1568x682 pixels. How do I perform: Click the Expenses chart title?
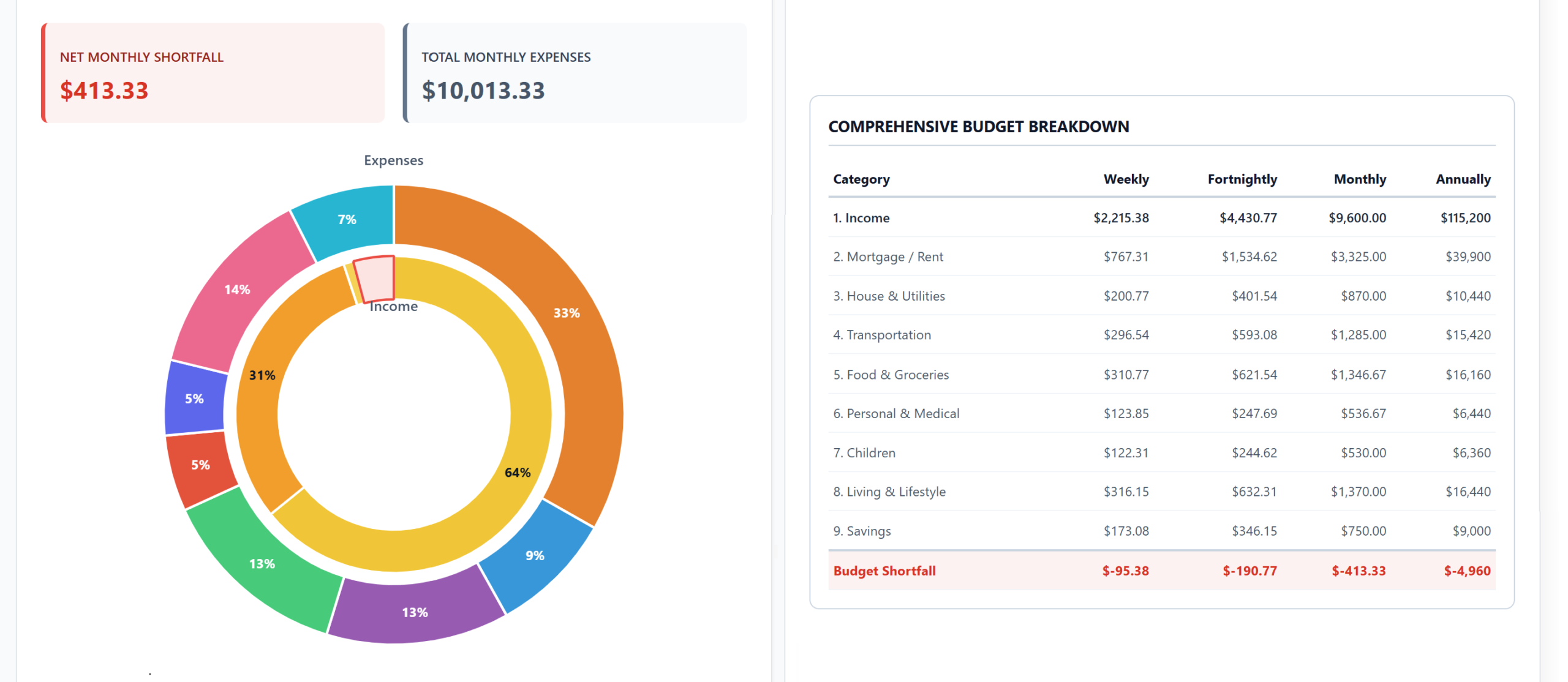coord(393,160)
